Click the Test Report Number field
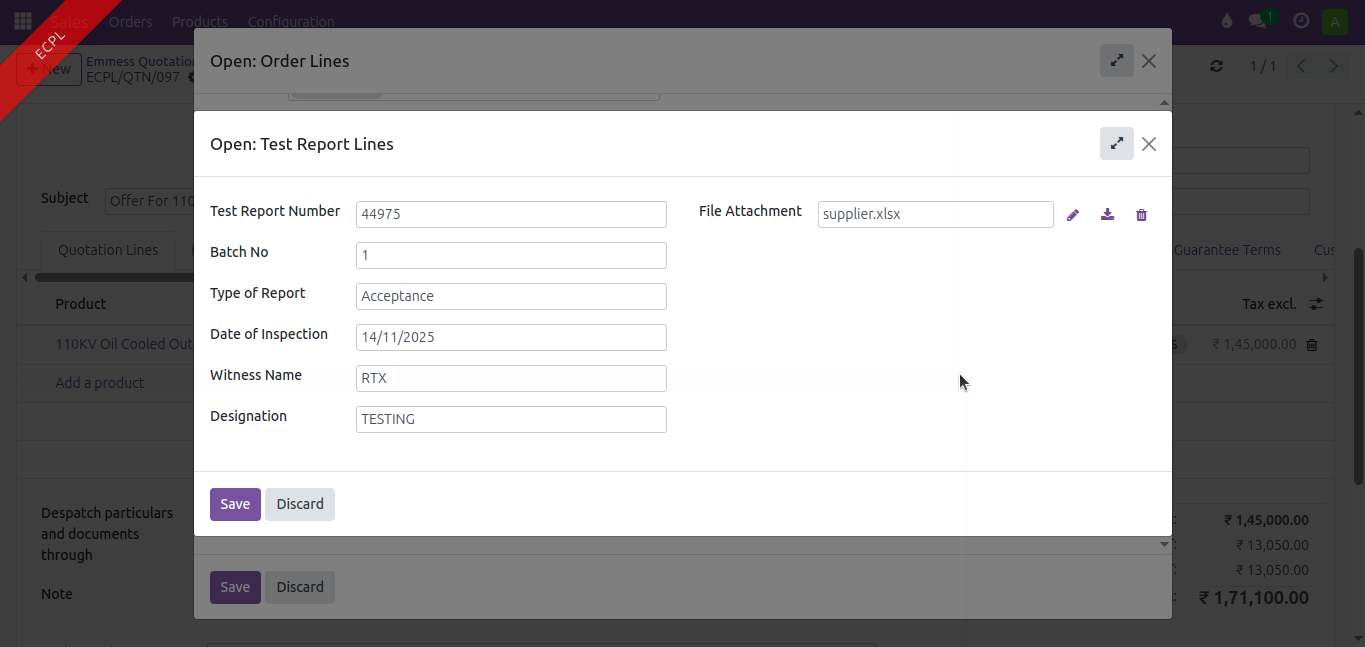 [x=511, y=214]
